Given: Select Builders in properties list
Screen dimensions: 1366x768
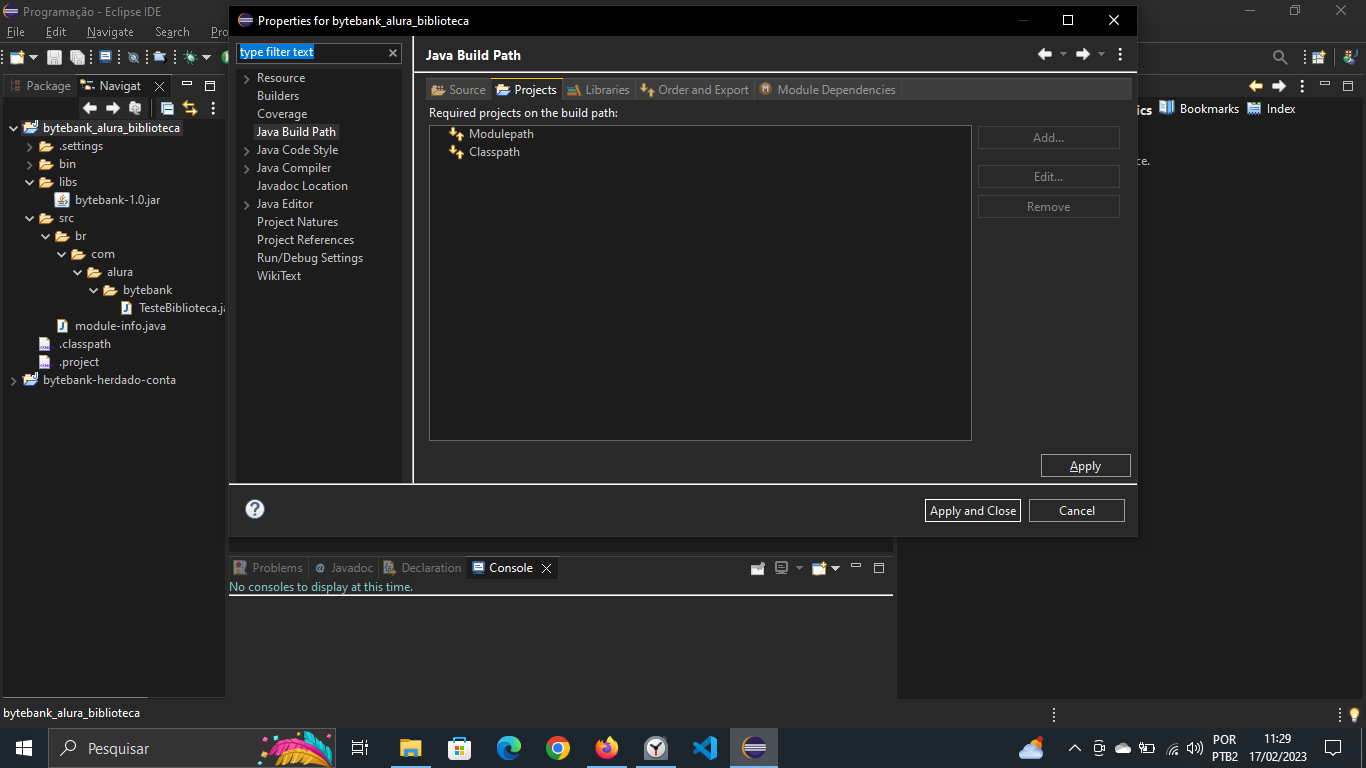Looking at the screenshot, I should point(278,96).
